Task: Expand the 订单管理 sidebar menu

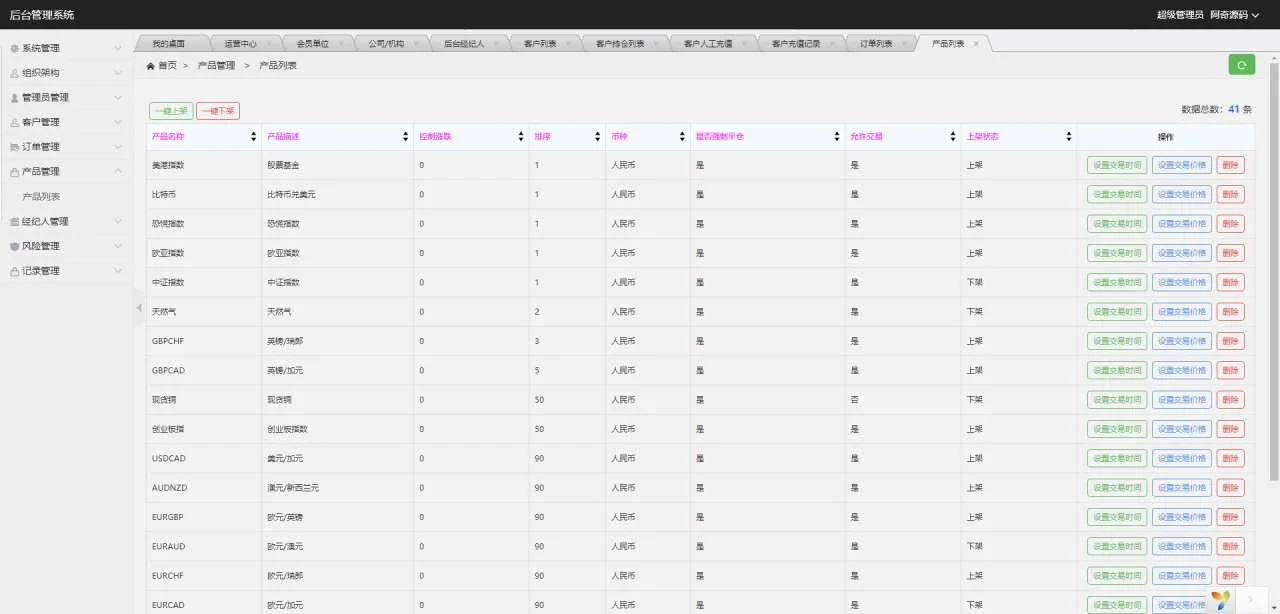Action: (x=66, y=147)
